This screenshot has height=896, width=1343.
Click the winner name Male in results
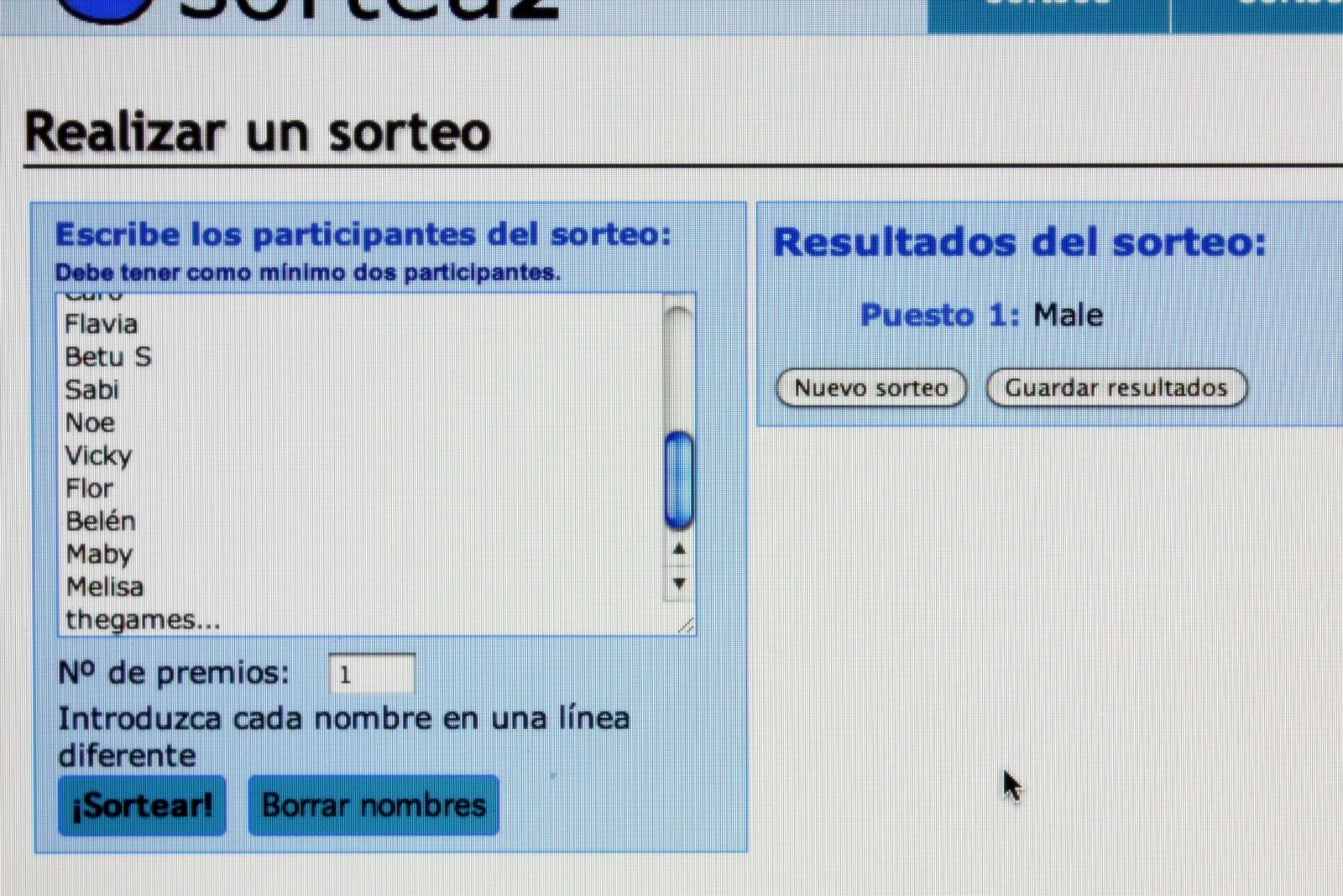click(x=1068, y=315)
